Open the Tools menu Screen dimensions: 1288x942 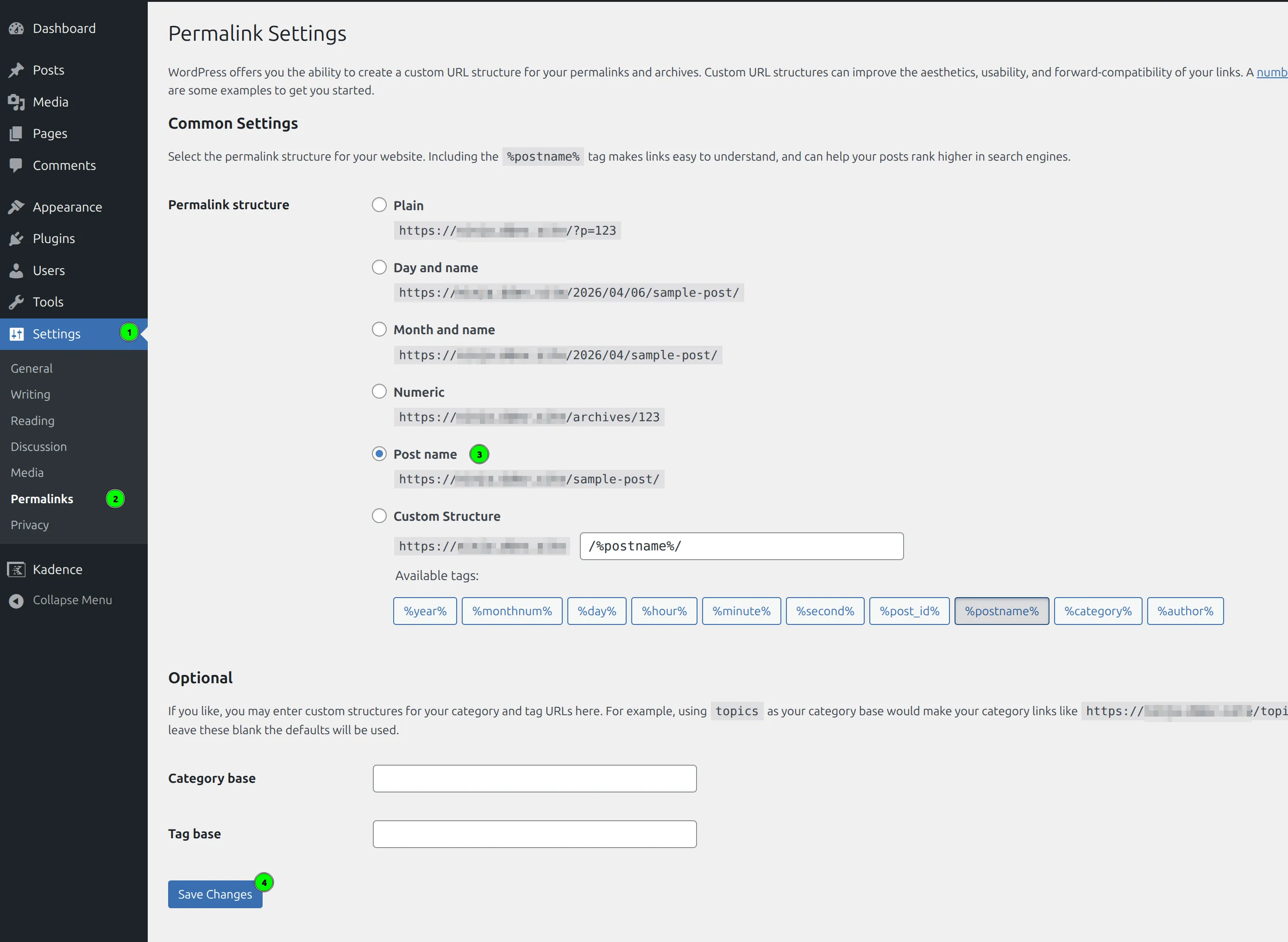point(48,302)
